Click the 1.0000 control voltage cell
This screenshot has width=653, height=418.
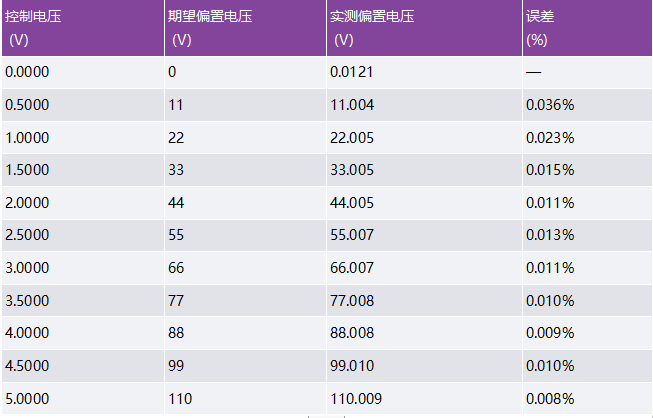27,137
